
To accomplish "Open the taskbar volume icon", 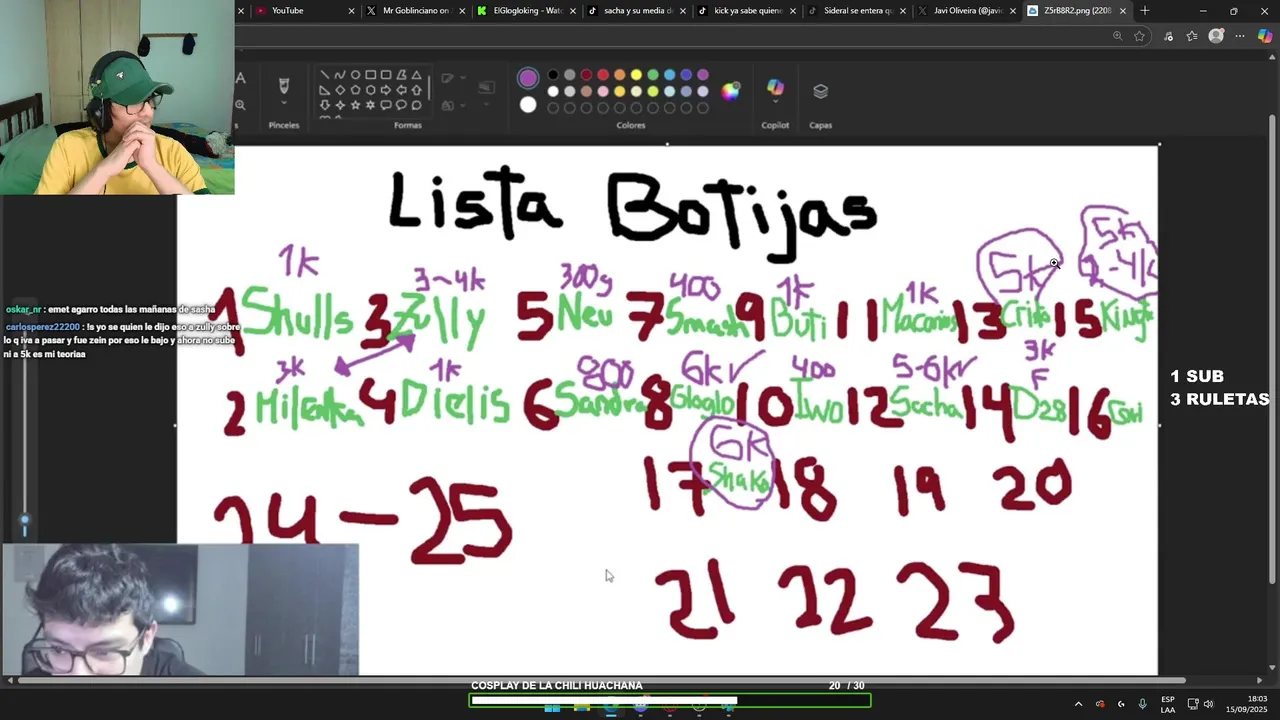I will click(x=1208, y=704).
